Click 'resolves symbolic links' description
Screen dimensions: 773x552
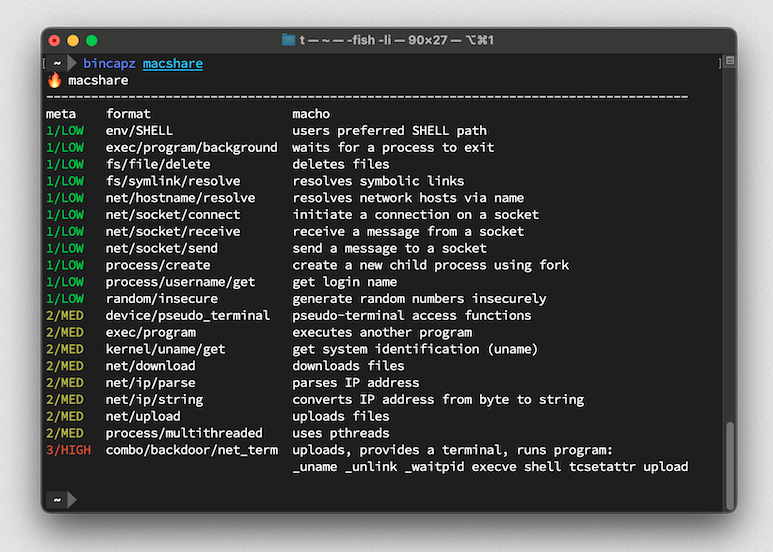point(378,181)
